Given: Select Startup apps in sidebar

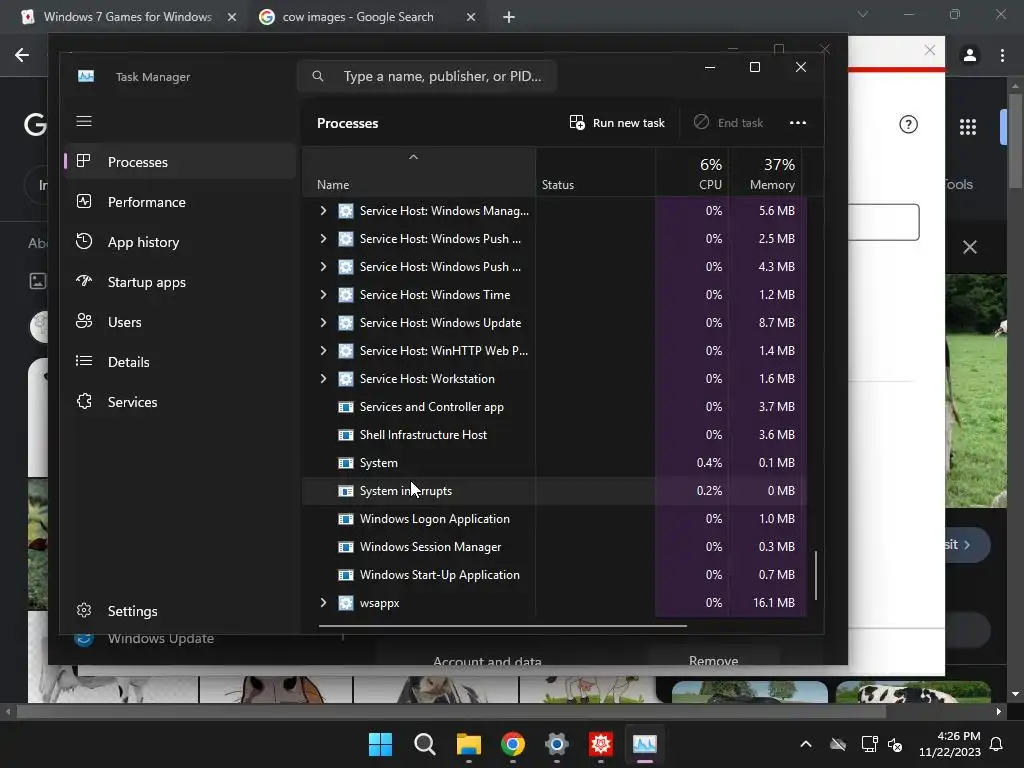Looking at the screenshot, I should (180, 282).
